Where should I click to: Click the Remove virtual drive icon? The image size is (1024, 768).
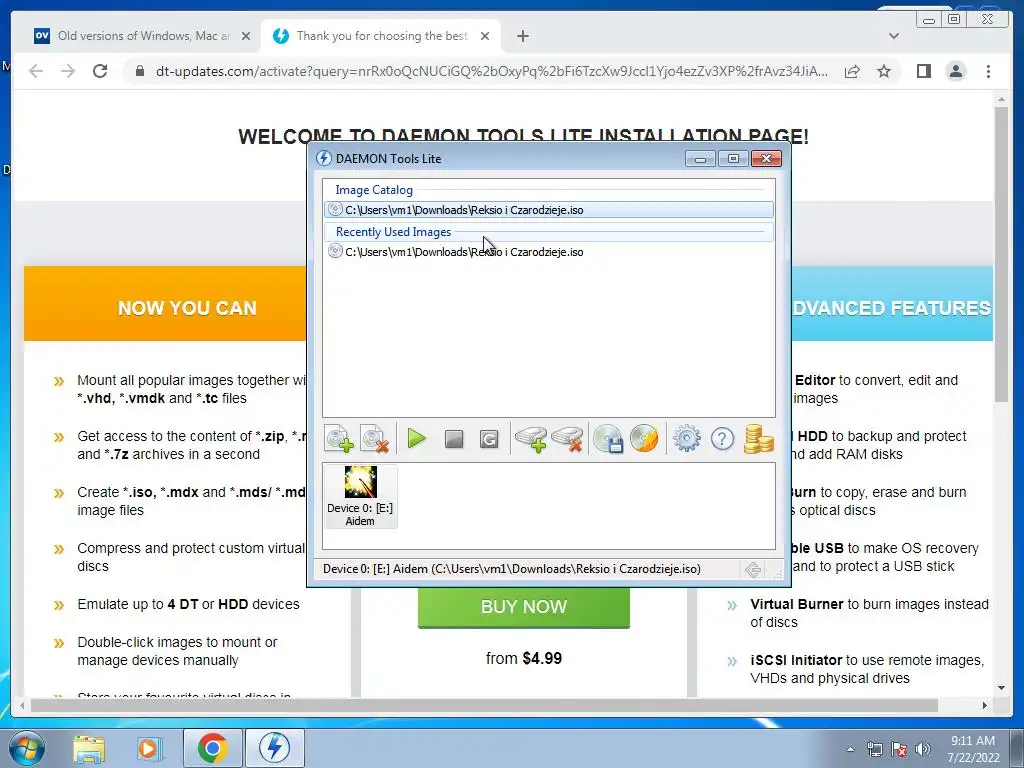567,439
